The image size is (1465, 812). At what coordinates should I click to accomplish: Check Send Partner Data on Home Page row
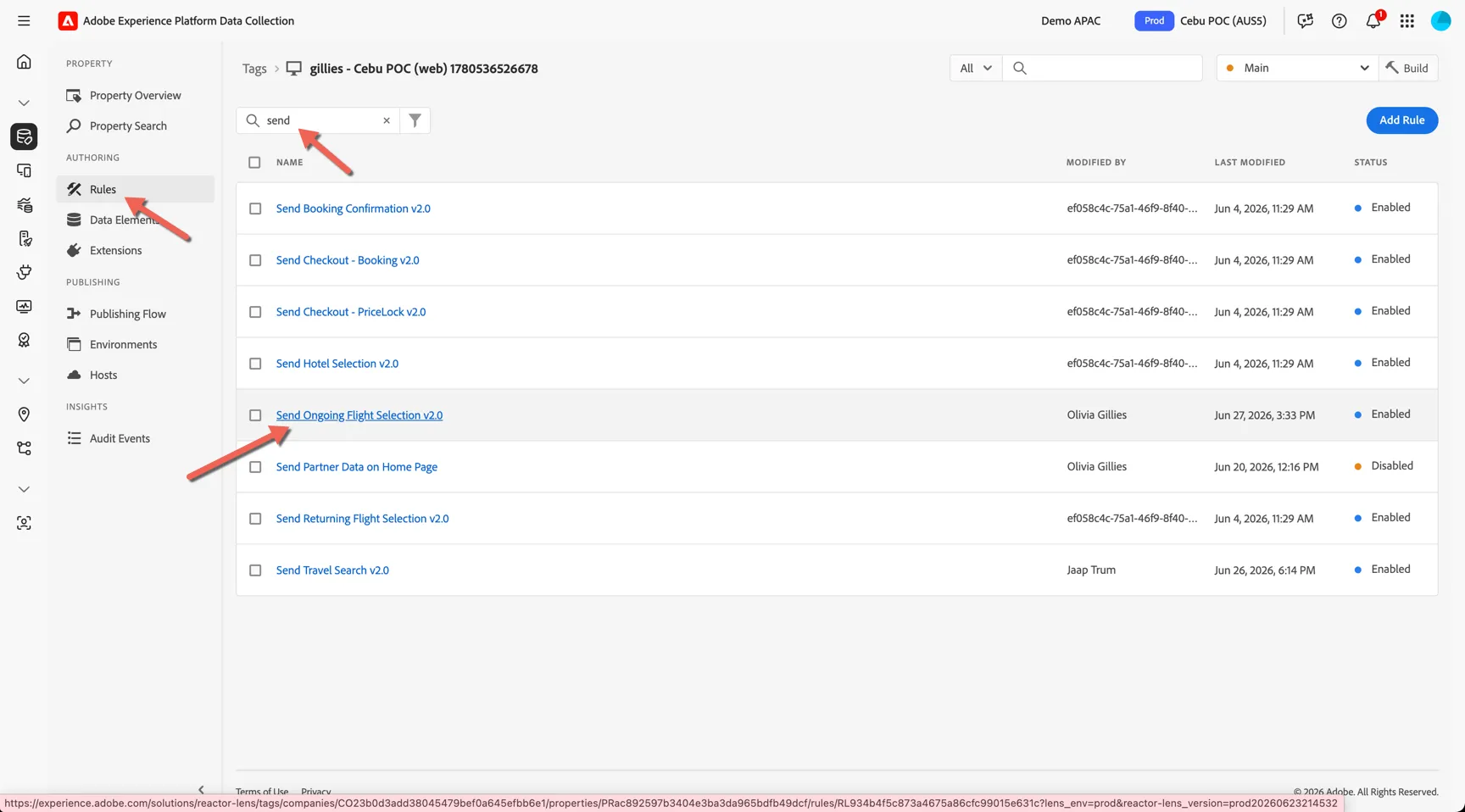pyautogui.click(x=255, y=467)
